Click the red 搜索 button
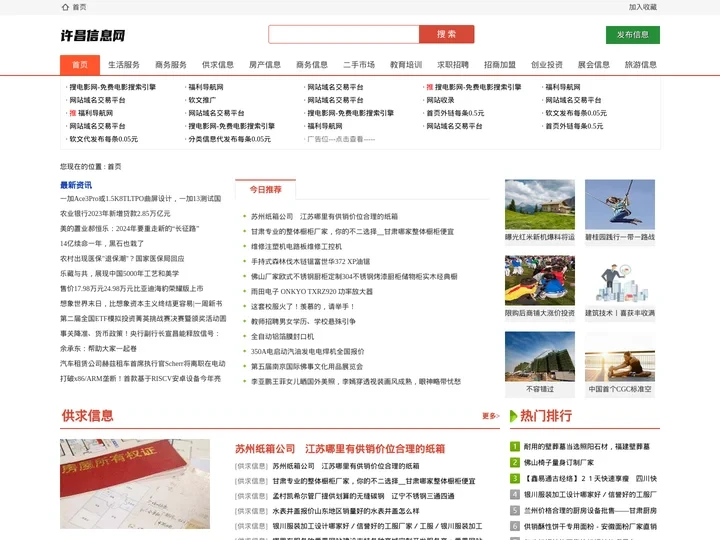 click(446, 34)
